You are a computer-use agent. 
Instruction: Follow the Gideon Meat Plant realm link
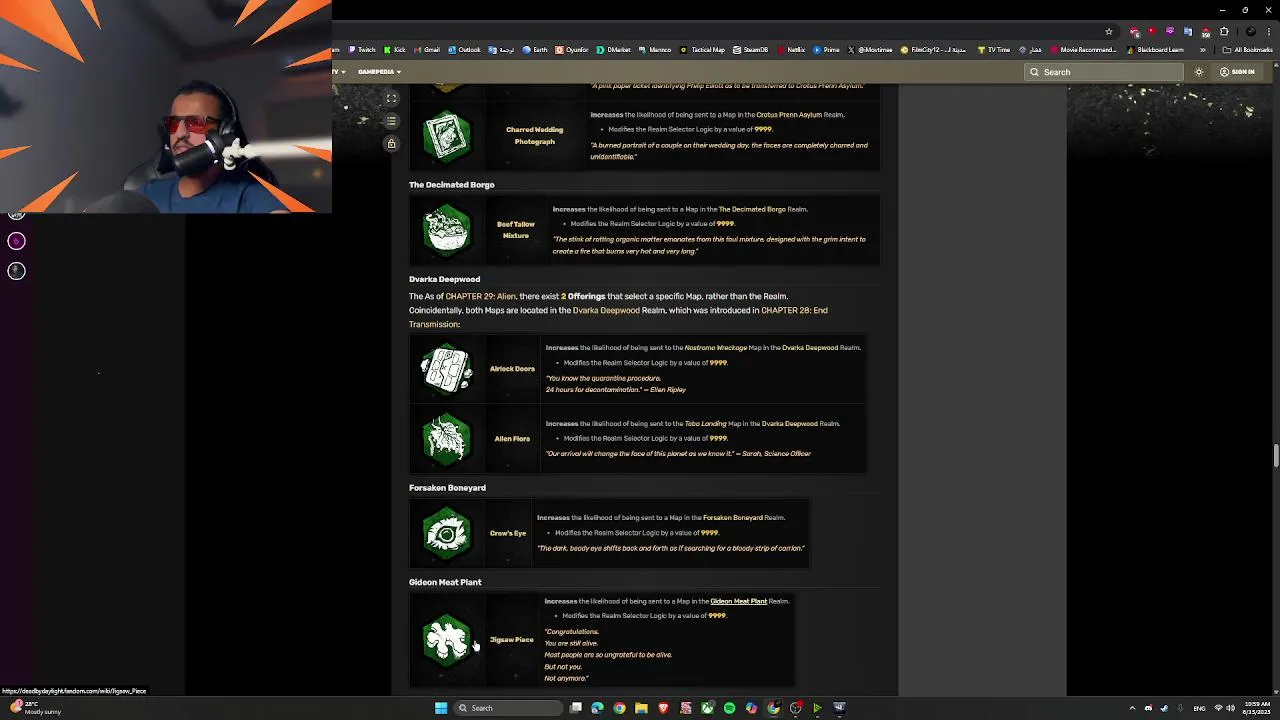[738, 601]
